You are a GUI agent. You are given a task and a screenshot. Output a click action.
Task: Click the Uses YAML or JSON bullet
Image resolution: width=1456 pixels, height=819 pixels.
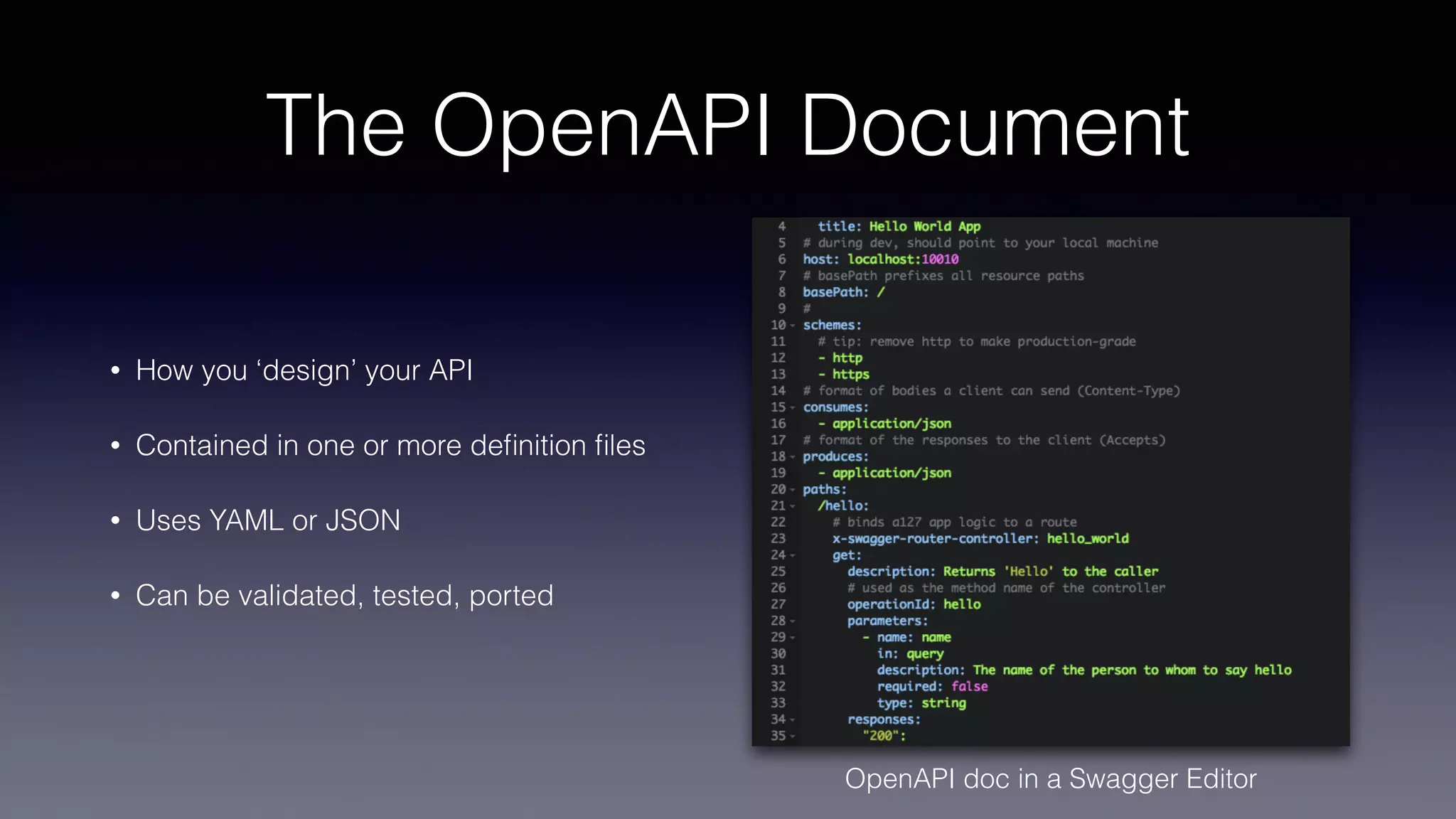(267, 520)
